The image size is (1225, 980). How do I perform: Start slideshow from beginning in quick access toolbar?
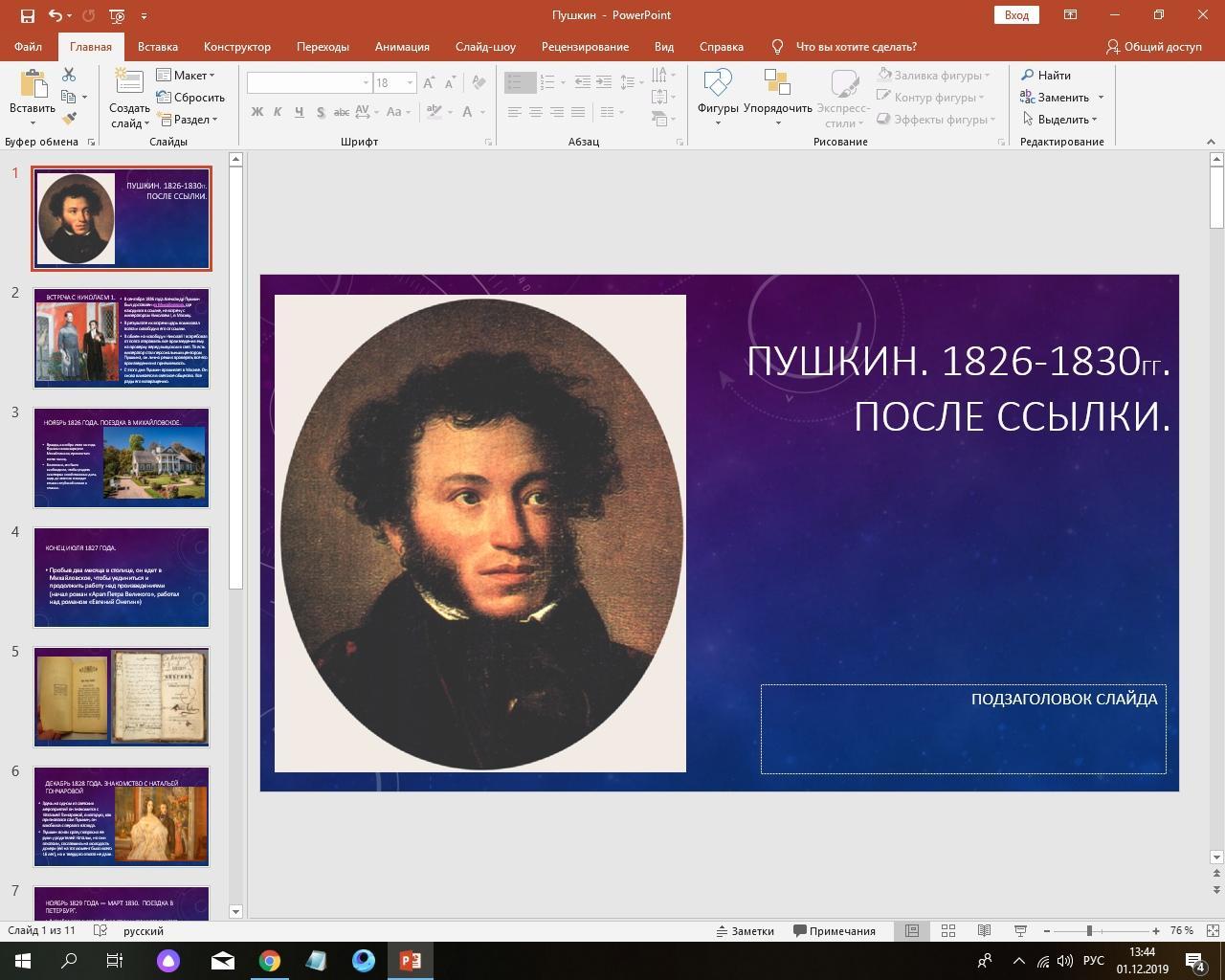[x=117, y=15]
